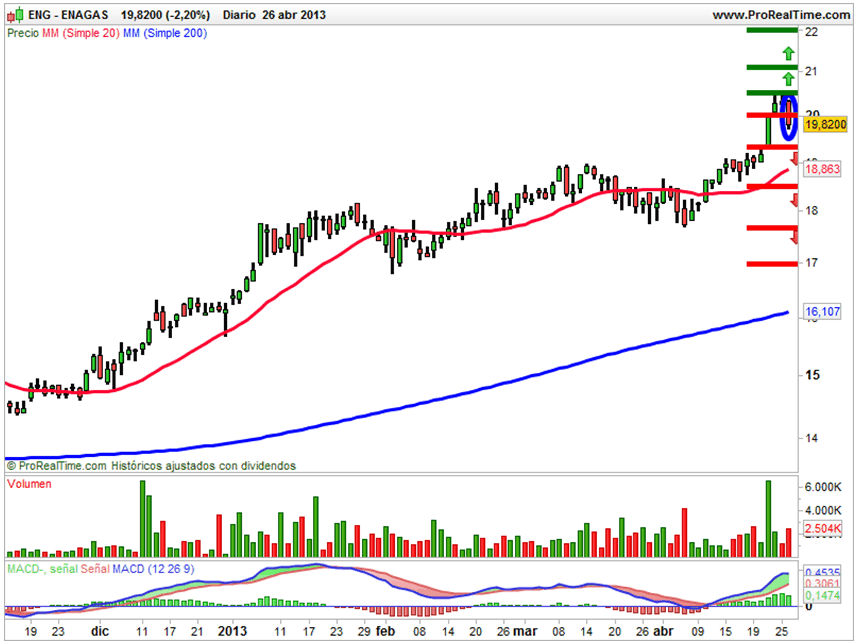The height and width of the screenshot is (644, 859).
Task: Select the green horizontal line at 22
Action: pos(772,30)
